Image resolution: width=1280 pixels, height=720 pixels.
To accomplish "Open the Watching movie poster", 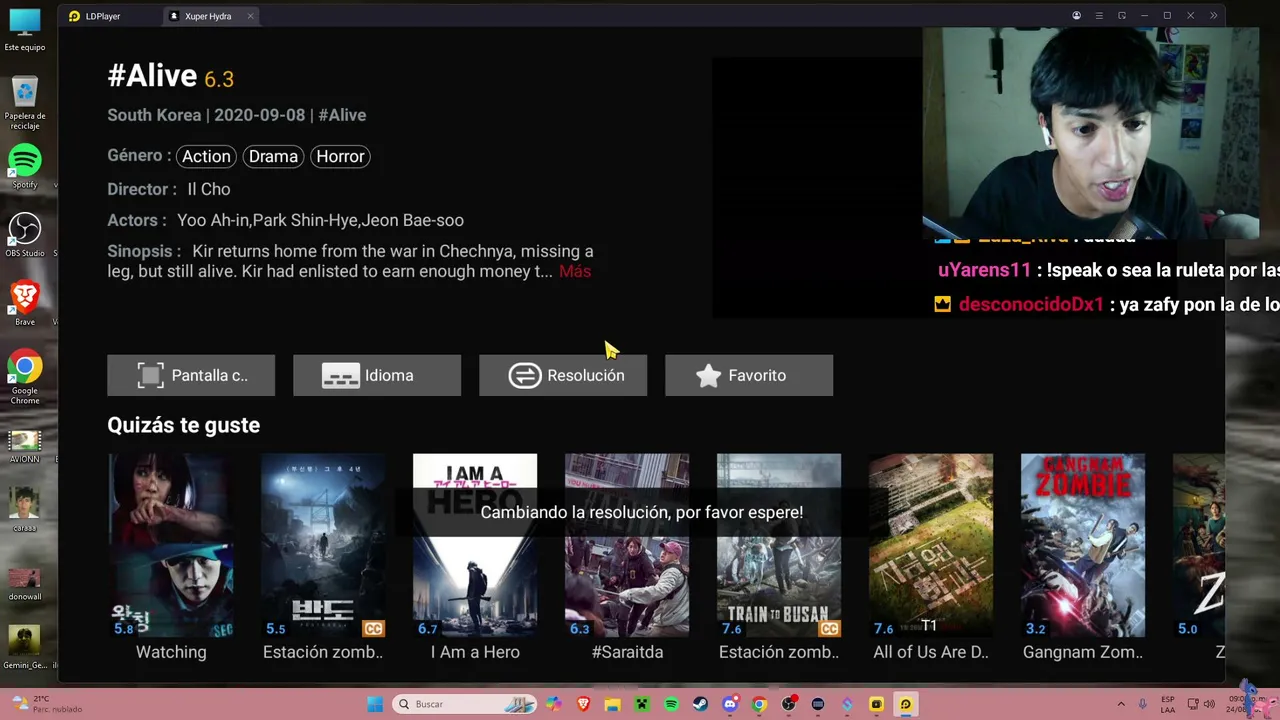I will tap(171, 545).
